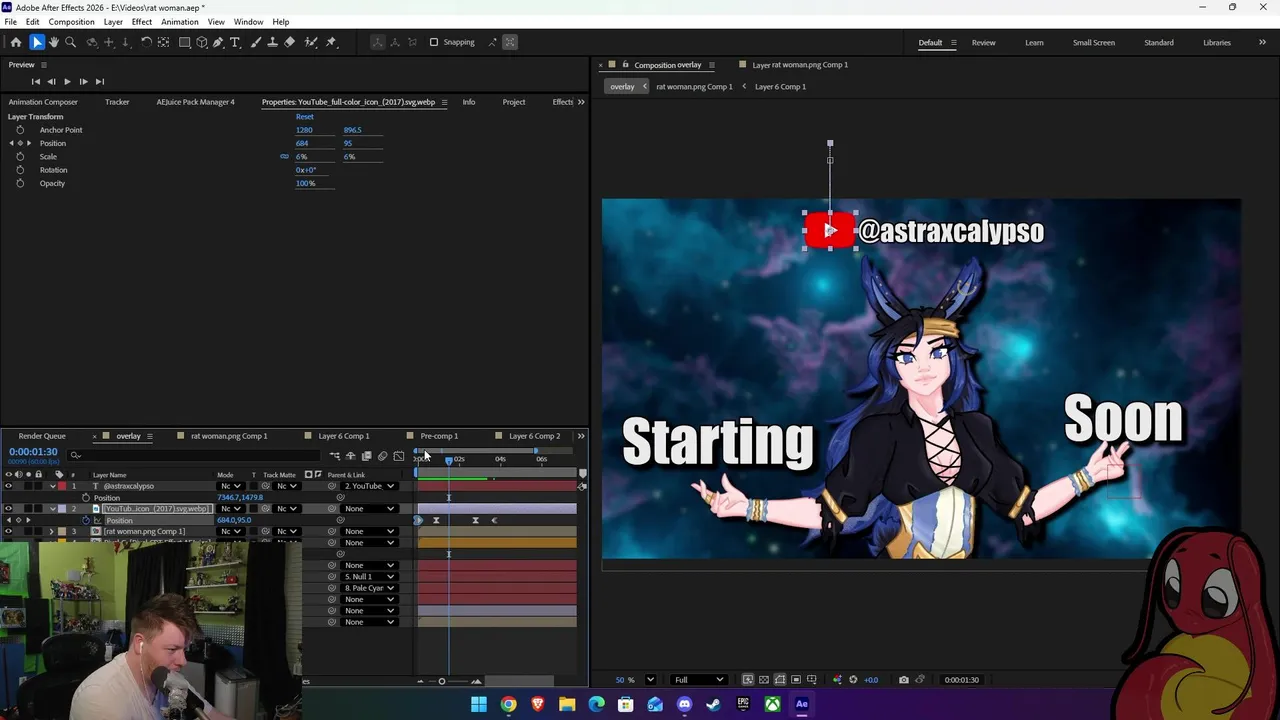Switch to the Learn workspace
This screenshot has width=1280, height=720.
(x=1034, y=43)
